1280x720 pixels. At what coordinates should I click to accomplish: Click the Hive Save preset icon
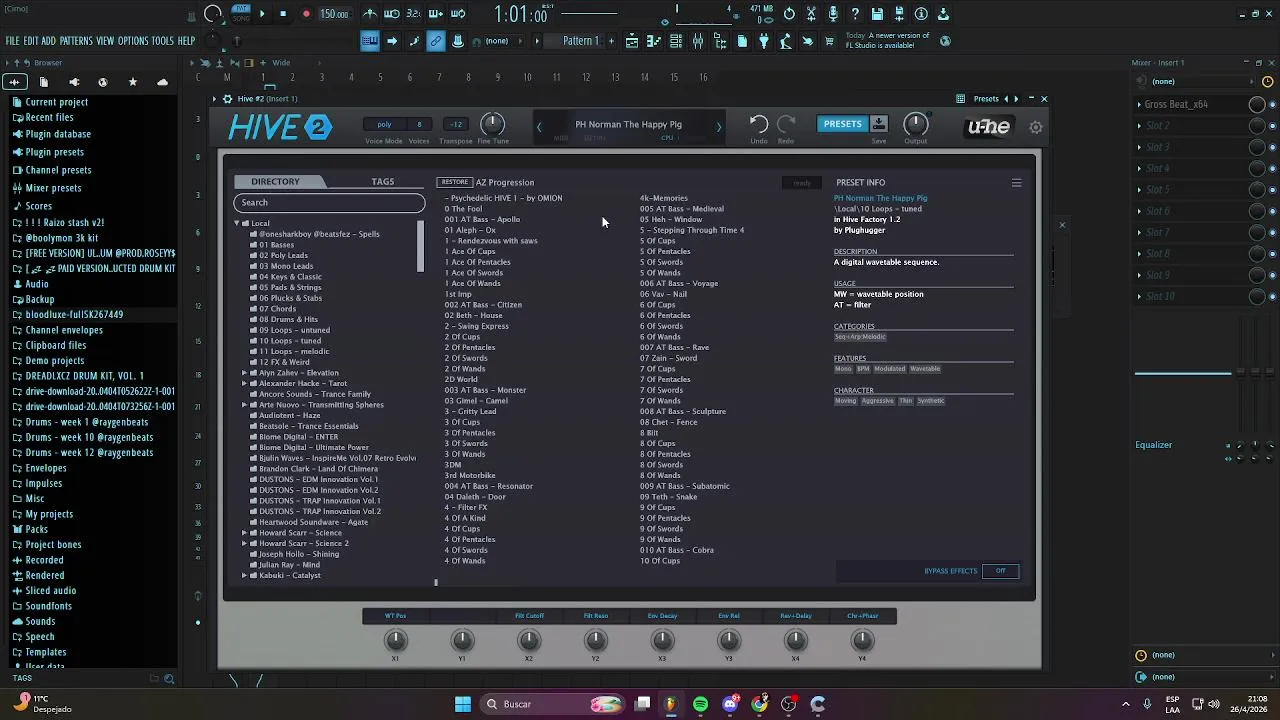[x=879, y=124]
